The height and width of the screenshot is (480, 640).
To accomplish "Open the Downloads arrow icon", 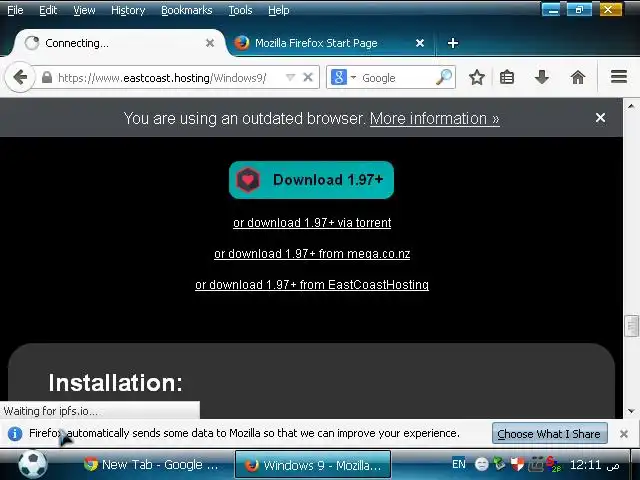I will (542, 77).
